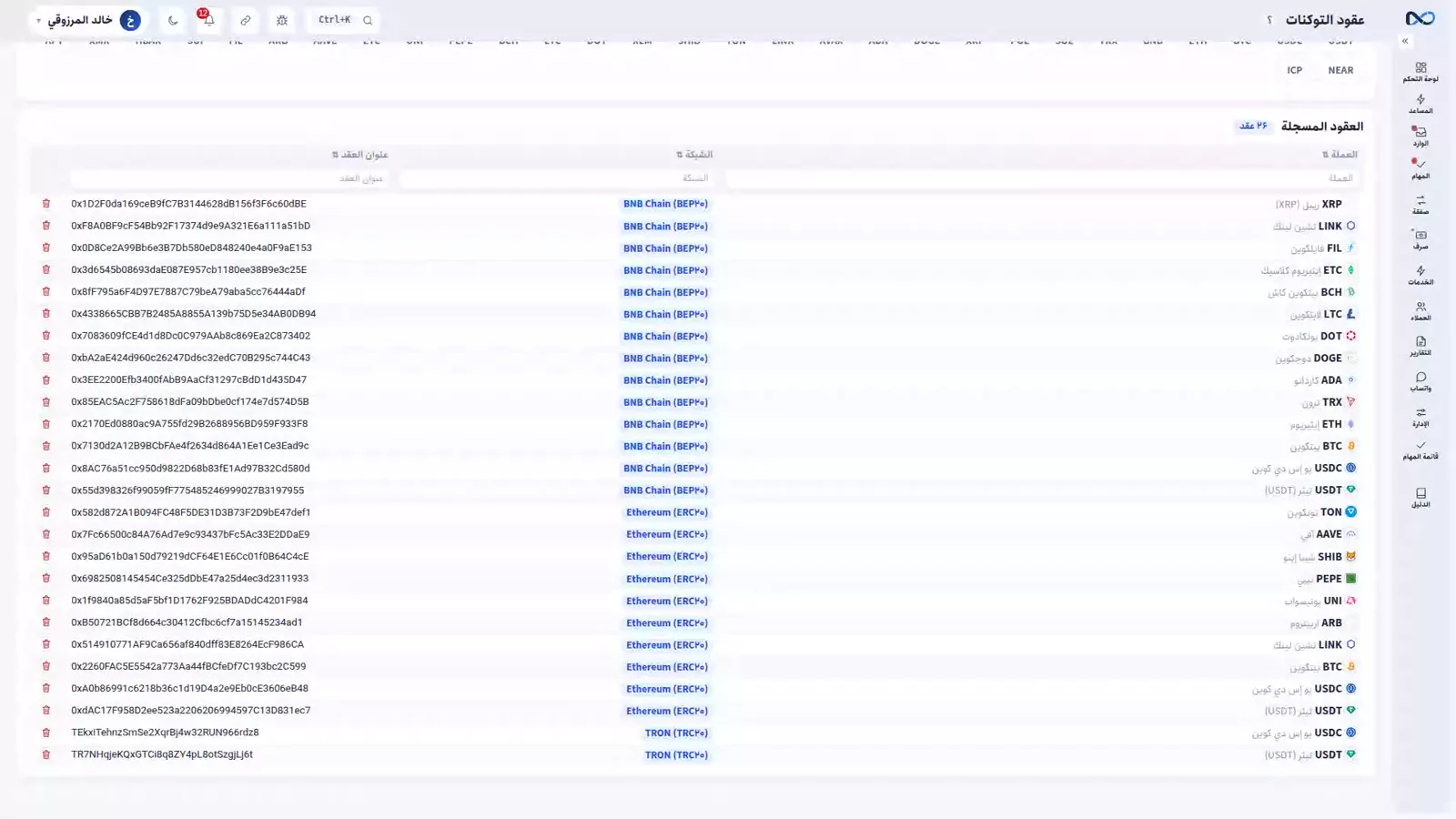Image resolution: width=1456 pixels, height=819 pixels.
Task: Delete the UNI contract row
Action: click(x=45, y=601)
